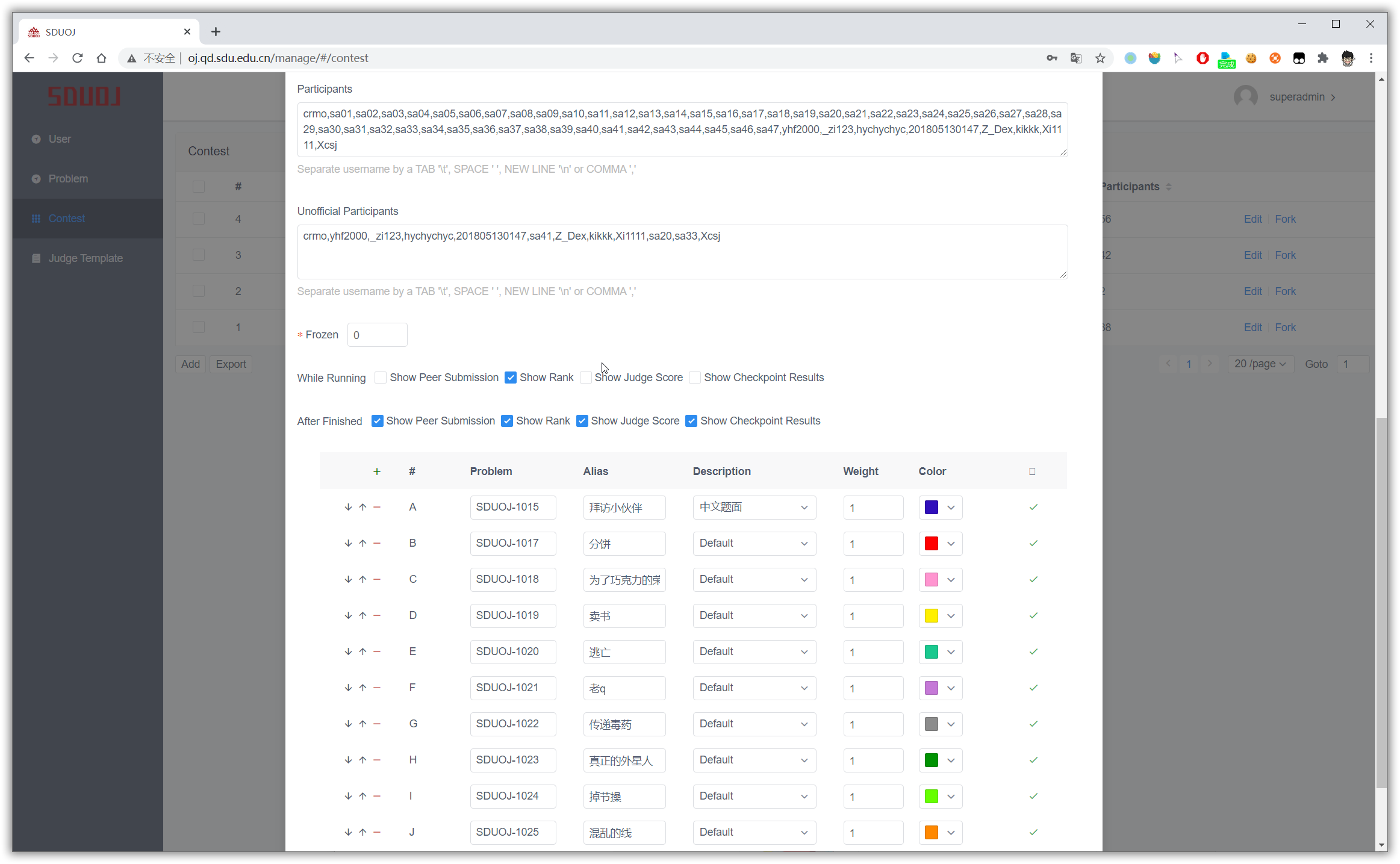1400x864 pixels.
Task: Reload the page with the refresh icon
Action: point(77,58)
